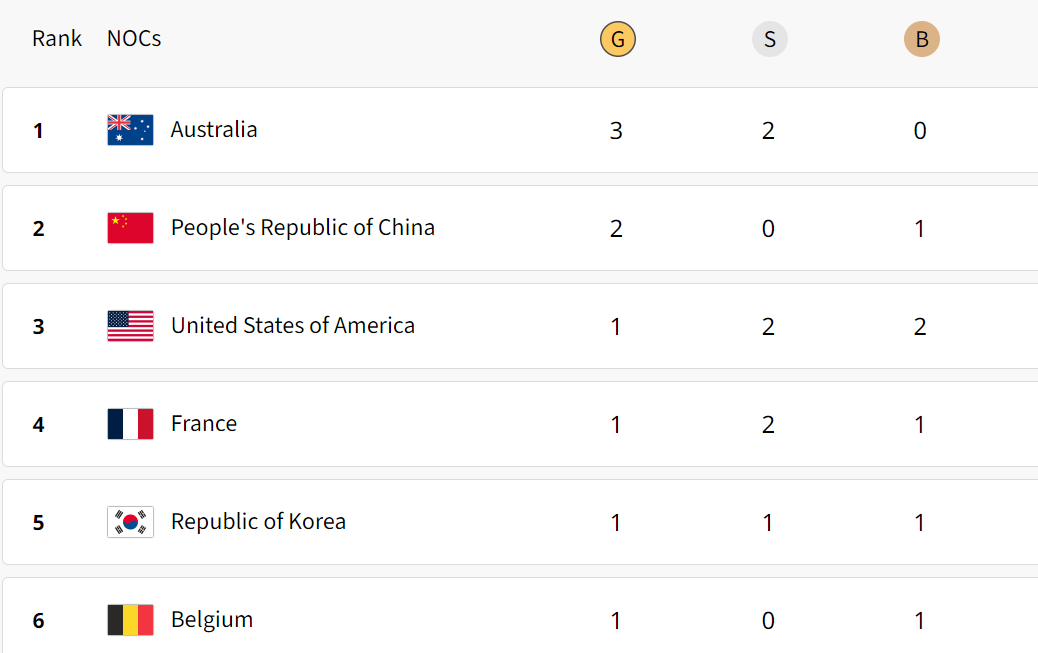Image resolution: width=1038 pixels, height=653 pixels.
Task: Click Australia's gold medal count
Action: point(616,130)
